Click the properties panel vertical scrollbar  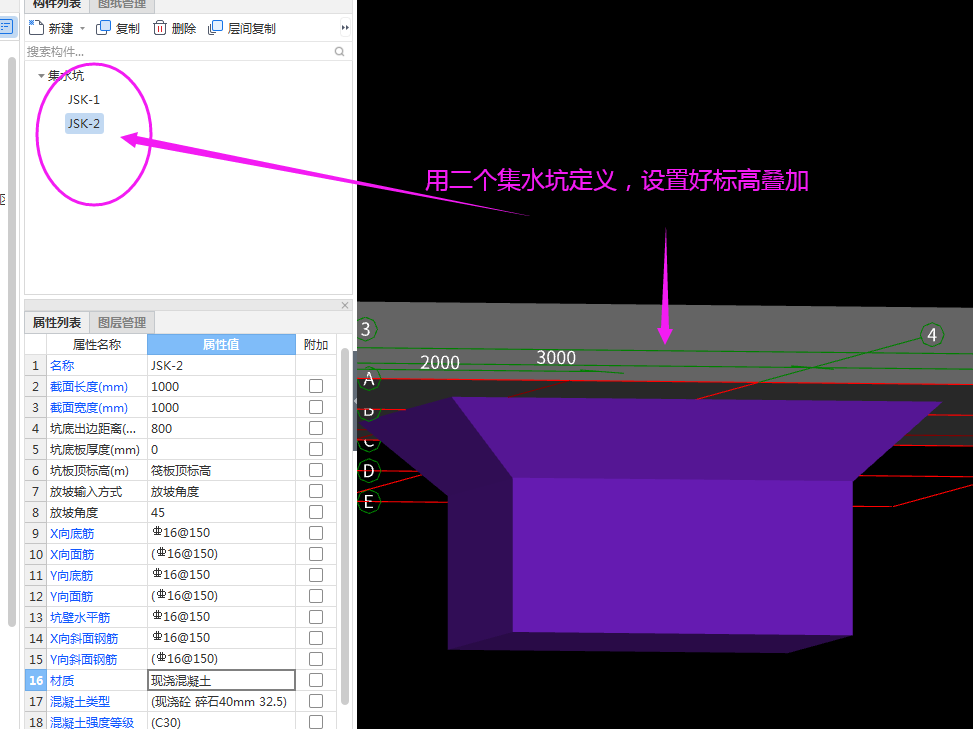[345, 527]
